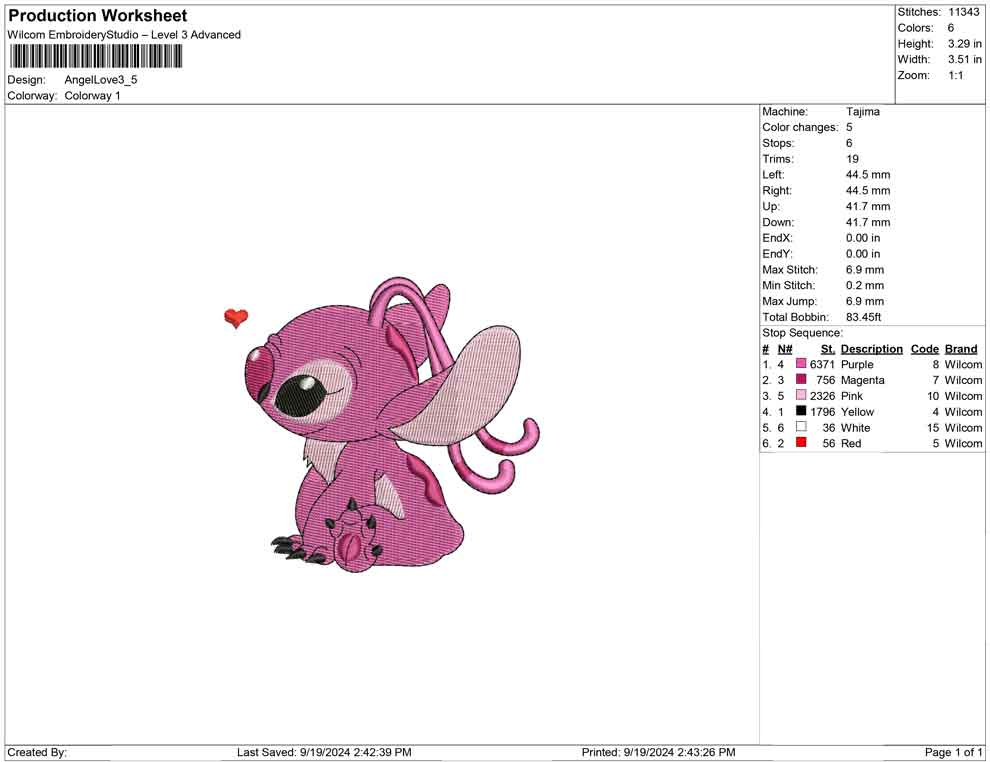Click the 'Created By:' footer label

coord(37,752)
